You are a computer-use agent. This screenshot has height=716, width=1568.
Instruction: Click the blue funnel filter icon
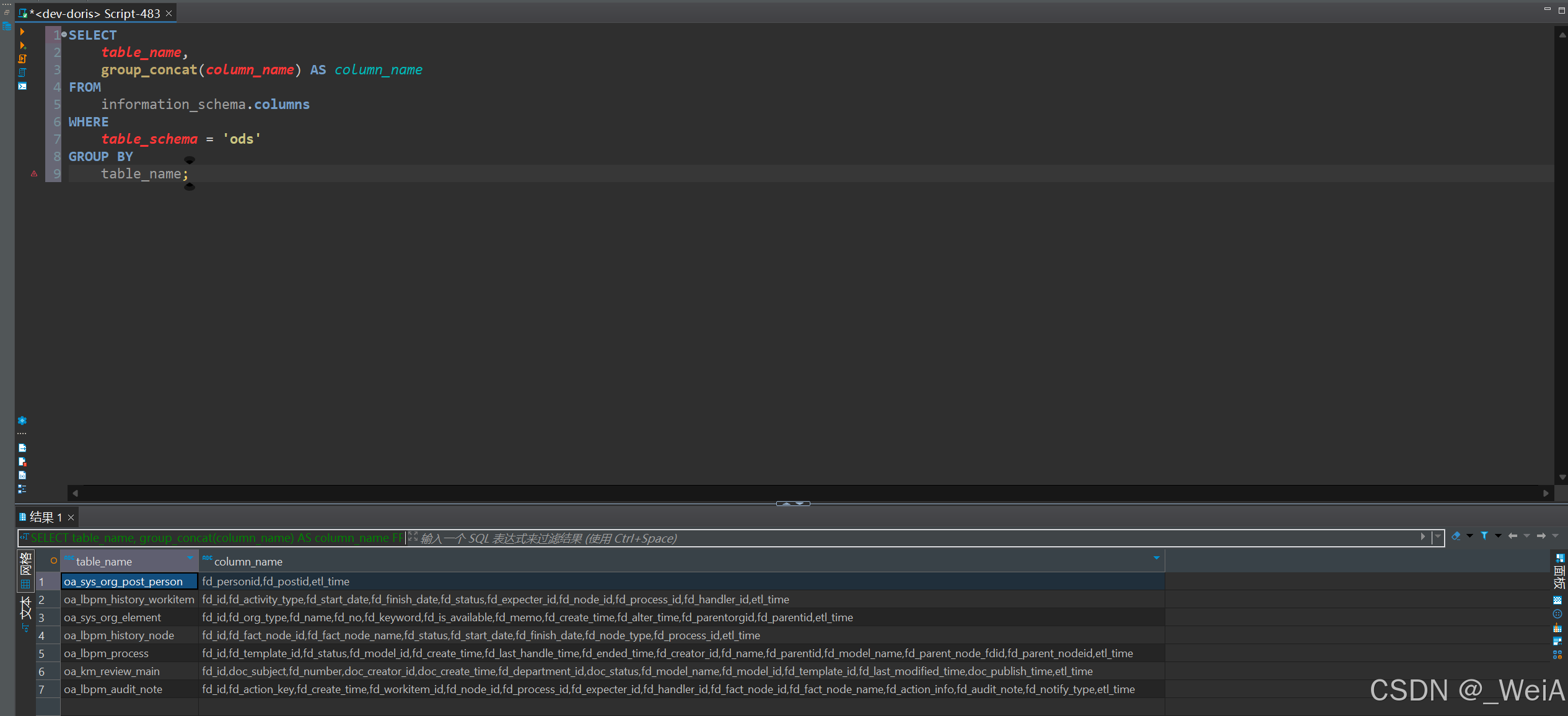(1484, 536)
